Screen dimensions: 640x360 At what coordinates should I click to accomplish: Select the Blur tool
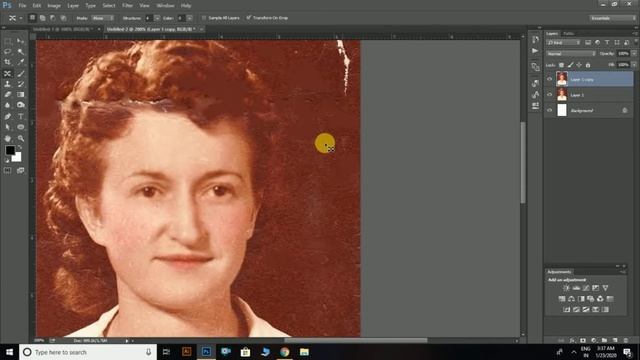point(8,105)
